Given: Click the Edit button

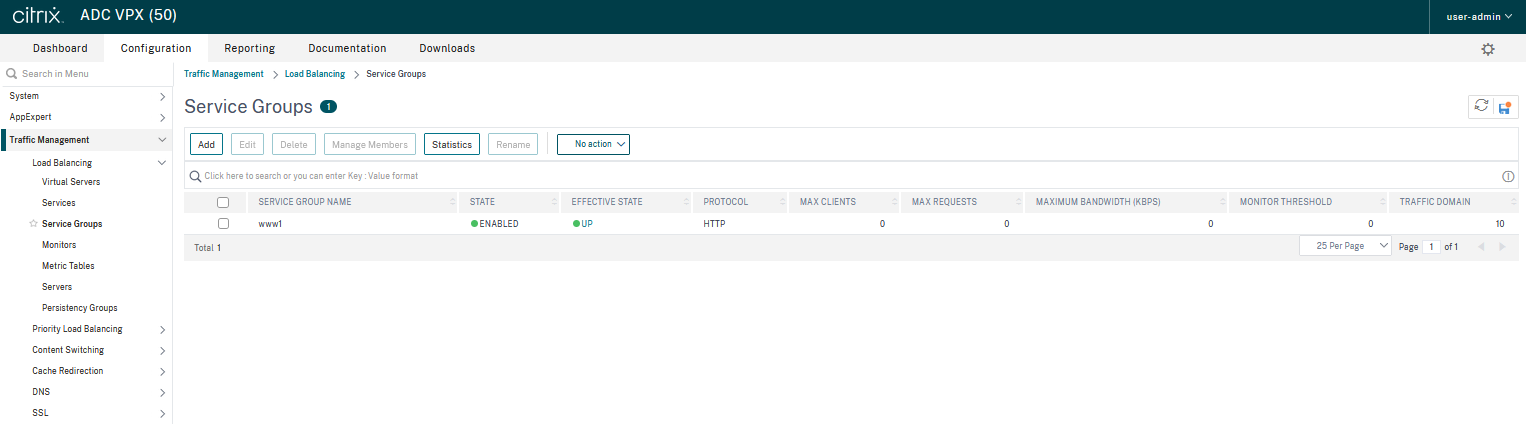Looking at the screenshot, I should point(247,144).
